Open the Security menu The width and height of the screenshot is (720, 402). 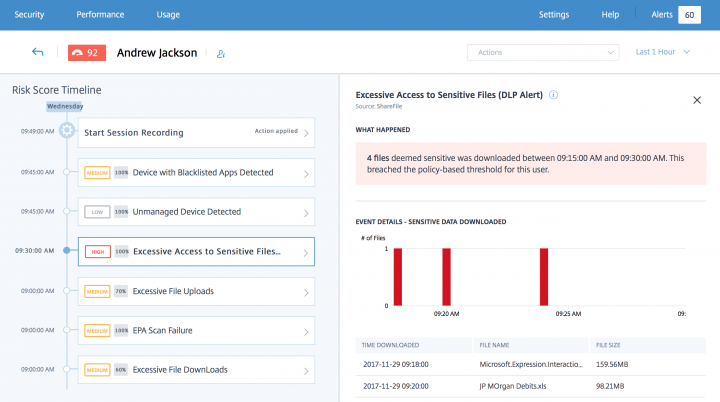29,15
